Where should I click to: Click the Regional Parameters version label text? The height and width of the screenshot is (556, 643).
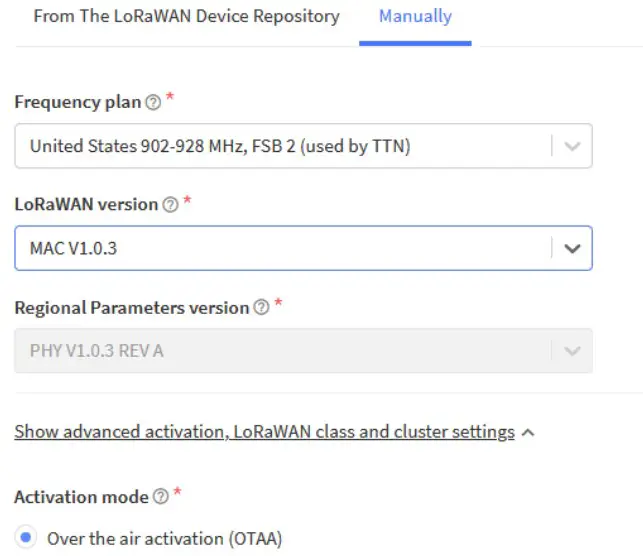[x=131, y=308]
